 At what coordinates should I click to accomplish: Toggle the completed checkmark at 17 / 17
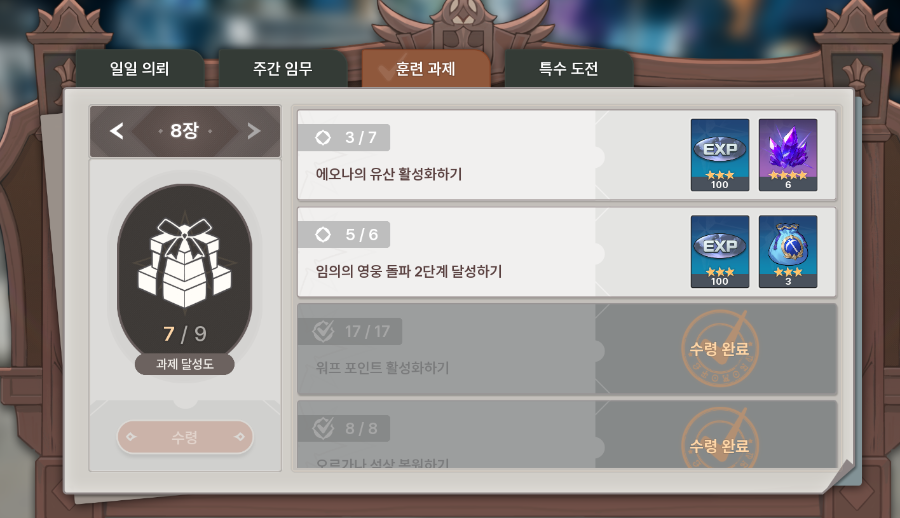323,331
